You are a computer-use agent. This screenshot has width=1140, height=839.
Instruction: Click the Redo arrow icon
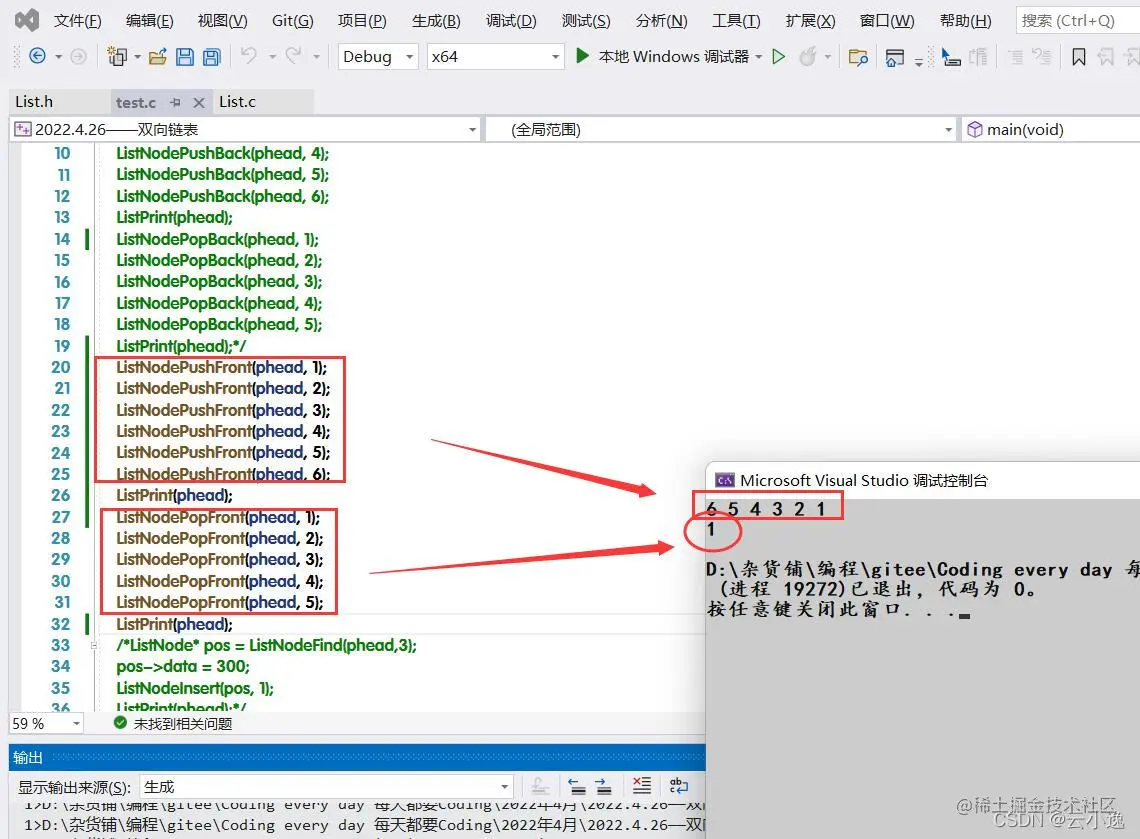click(x=293, y=55)
